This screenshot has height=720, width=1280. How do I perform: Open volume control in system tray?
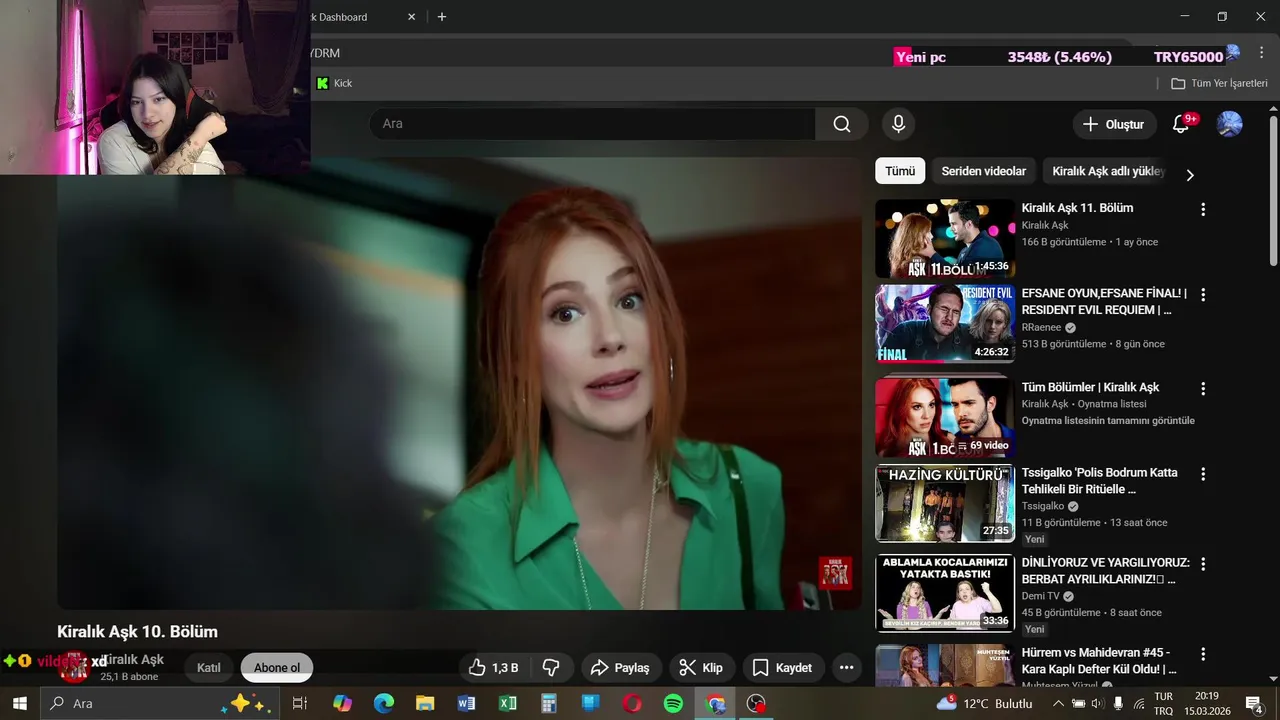tap(1098, 703)
